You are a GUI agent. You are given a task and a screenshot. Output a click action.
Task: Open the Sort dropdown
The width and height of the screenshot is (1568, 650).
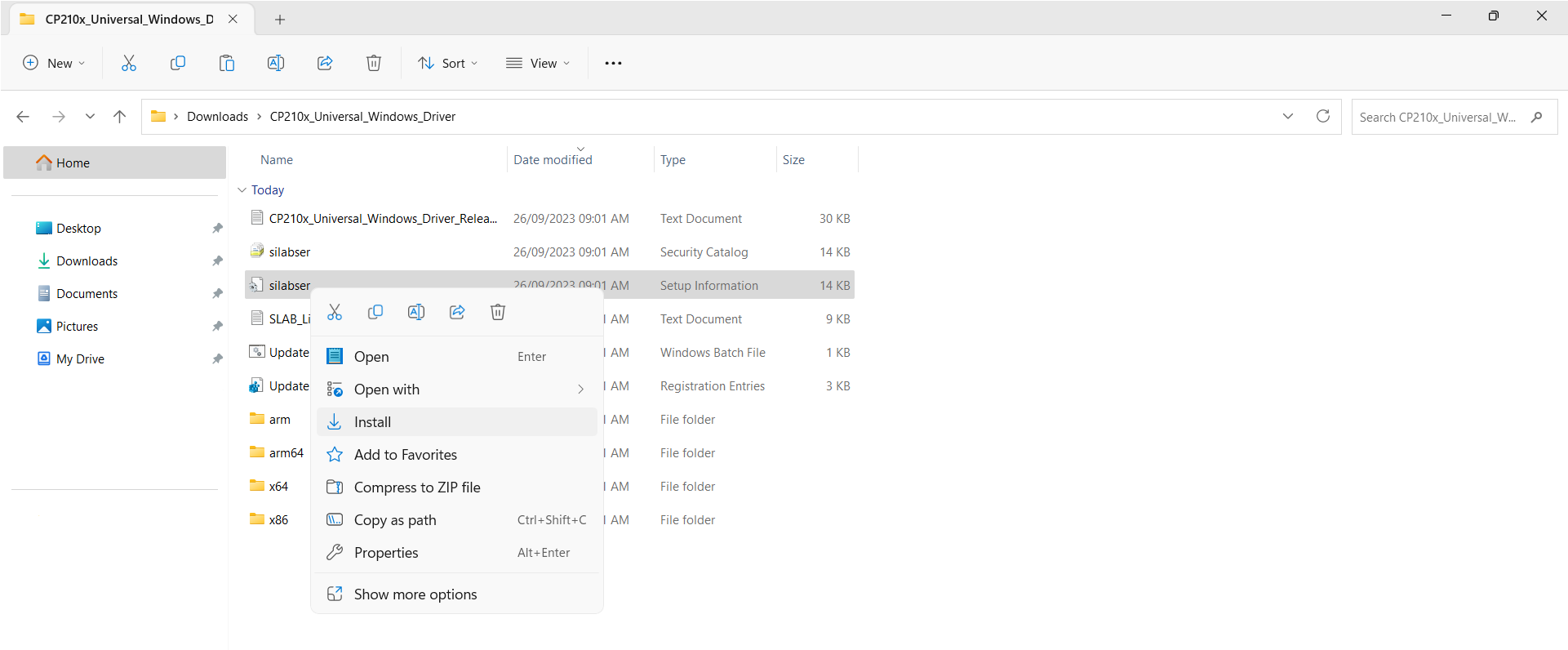click(447, 63)
